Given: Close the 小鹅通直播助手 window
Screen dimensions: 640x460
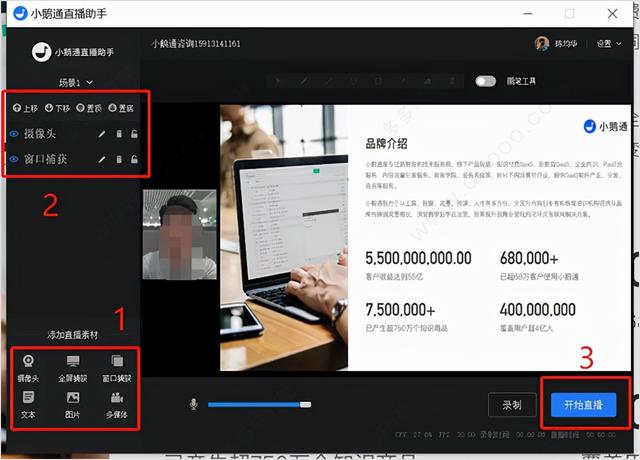Looking at the screenshot, I should coord(612,13).
